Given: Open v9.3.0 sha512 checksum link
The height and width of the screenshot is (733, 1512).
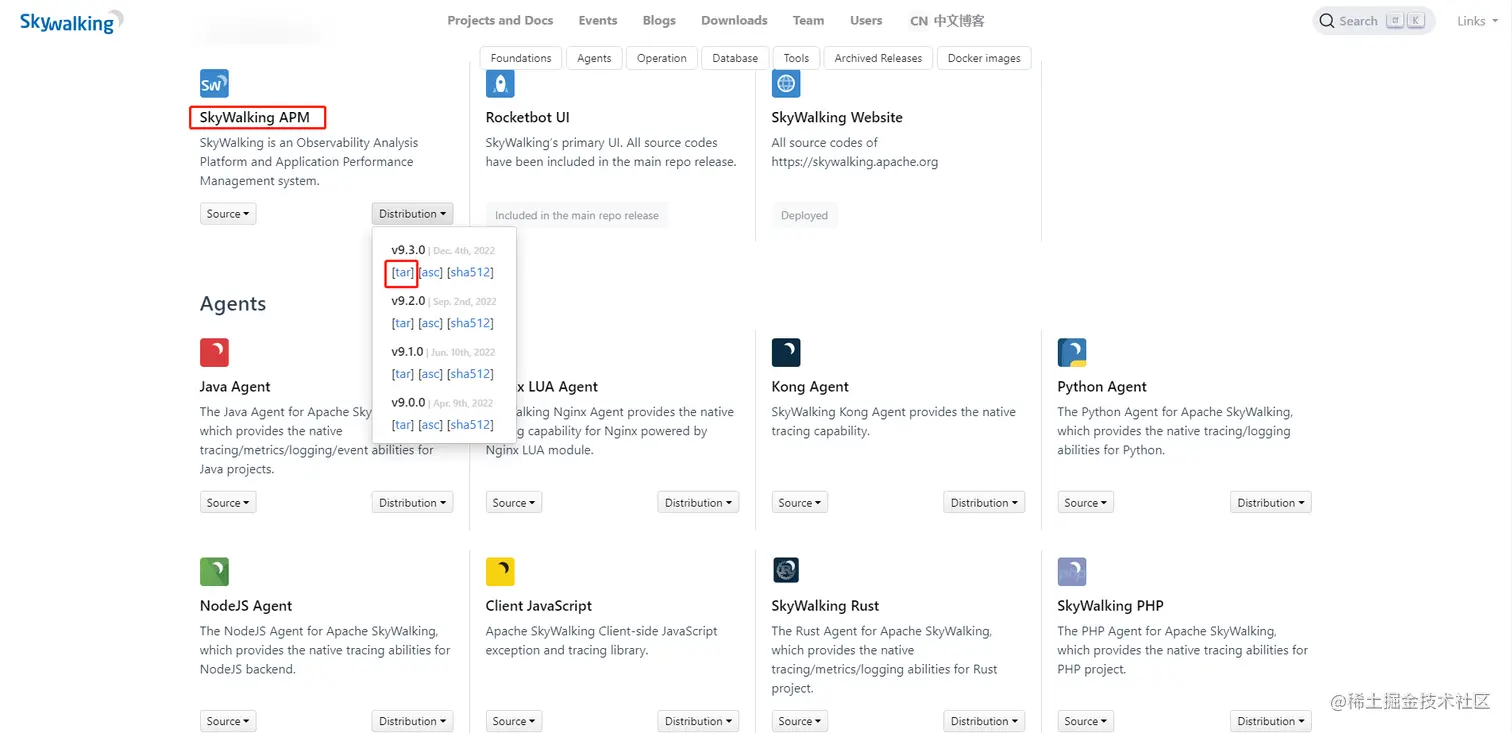Looking at the screenshot, I should pyautogui.click(x=470, y=272).
